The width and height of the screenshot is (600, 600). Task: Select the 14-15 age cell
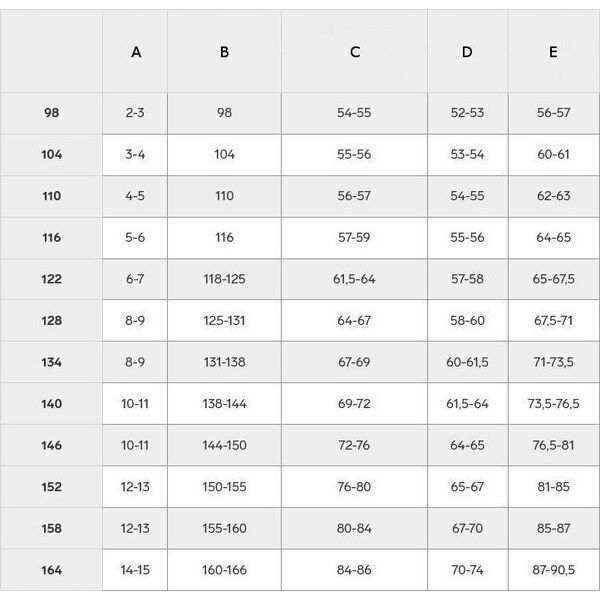pos(135,570)
